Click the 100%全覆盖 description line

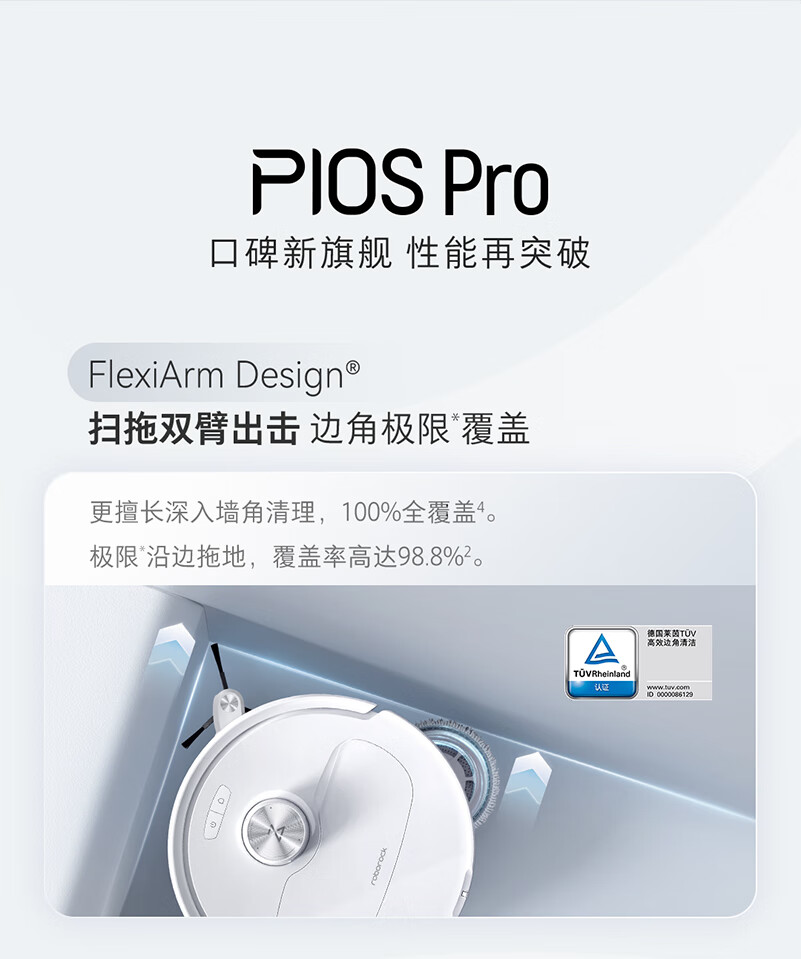coord(293,512)
